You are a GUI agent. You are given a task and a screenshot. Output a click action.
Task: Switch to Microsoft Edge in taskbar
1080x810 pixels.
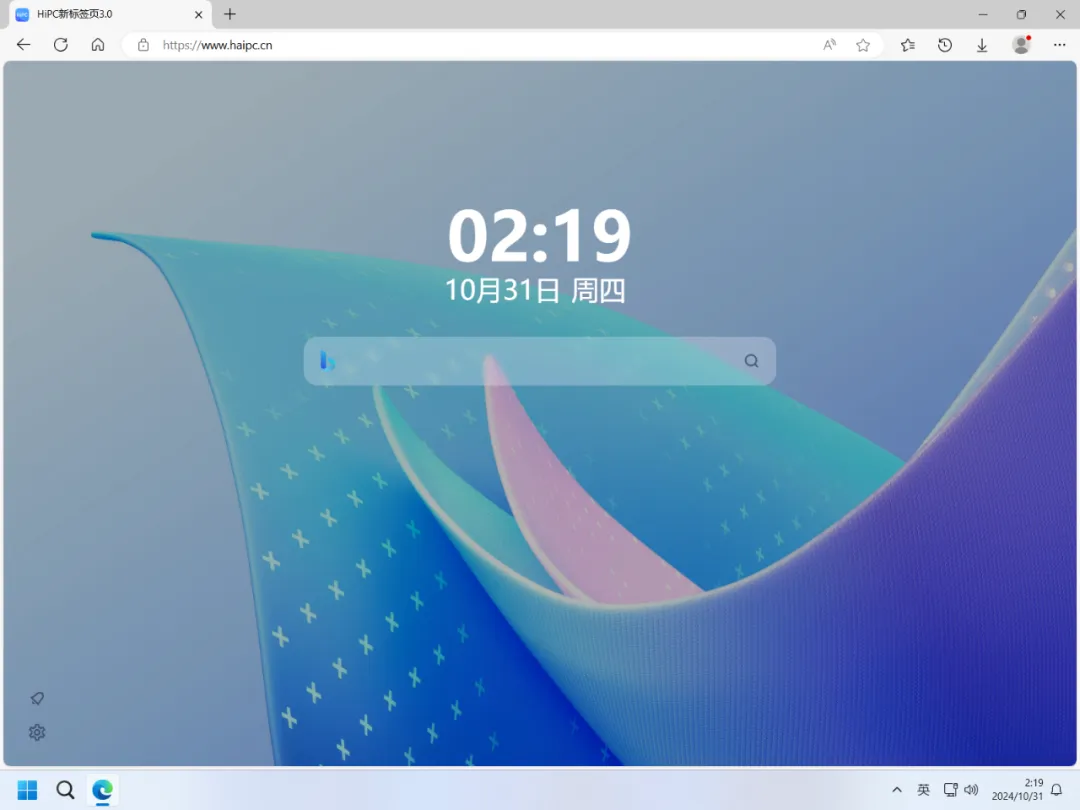pyautogui.click(x=103, y=790)
